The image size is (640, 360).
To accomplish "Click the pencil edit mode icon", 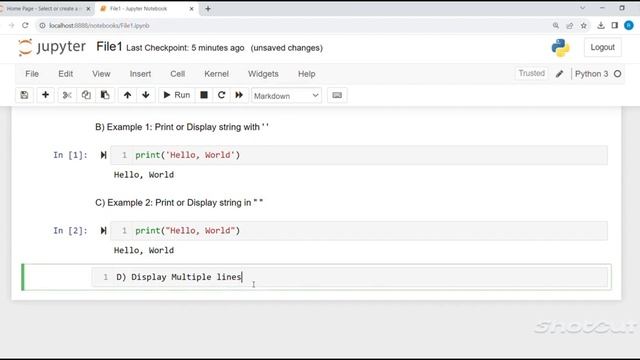I will [x=560, y=74].
